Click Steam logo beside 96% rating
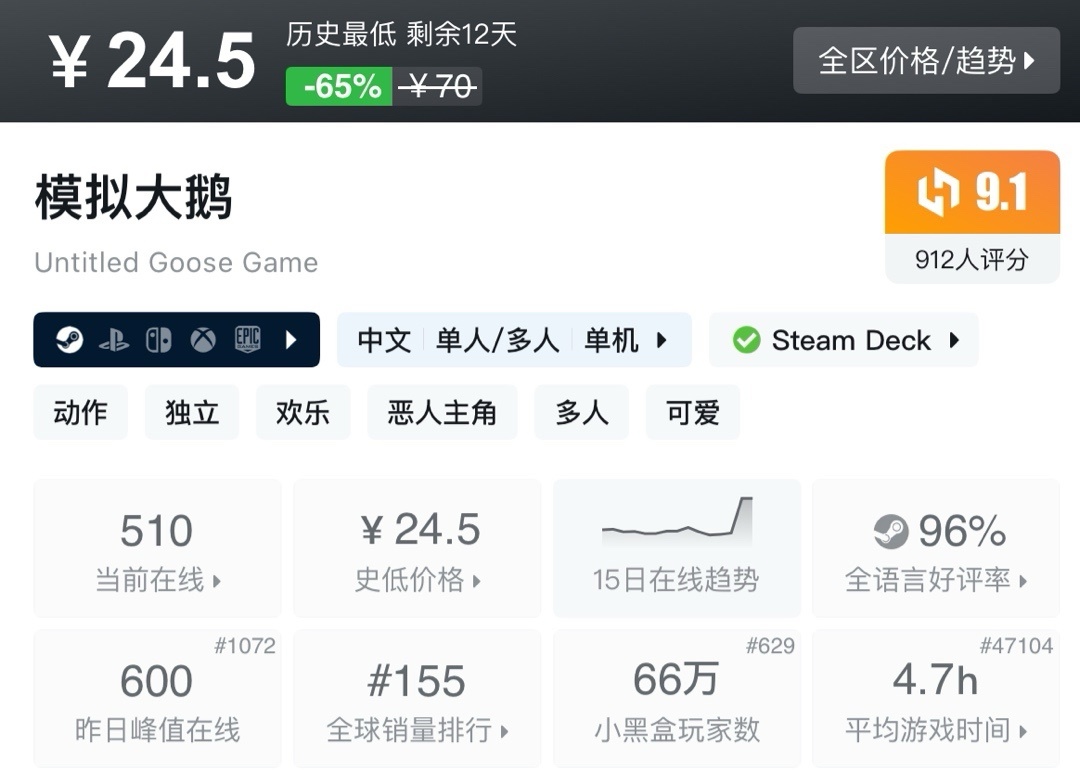The height and width of the screenshot is (784, 1080). tap(891, 532)
